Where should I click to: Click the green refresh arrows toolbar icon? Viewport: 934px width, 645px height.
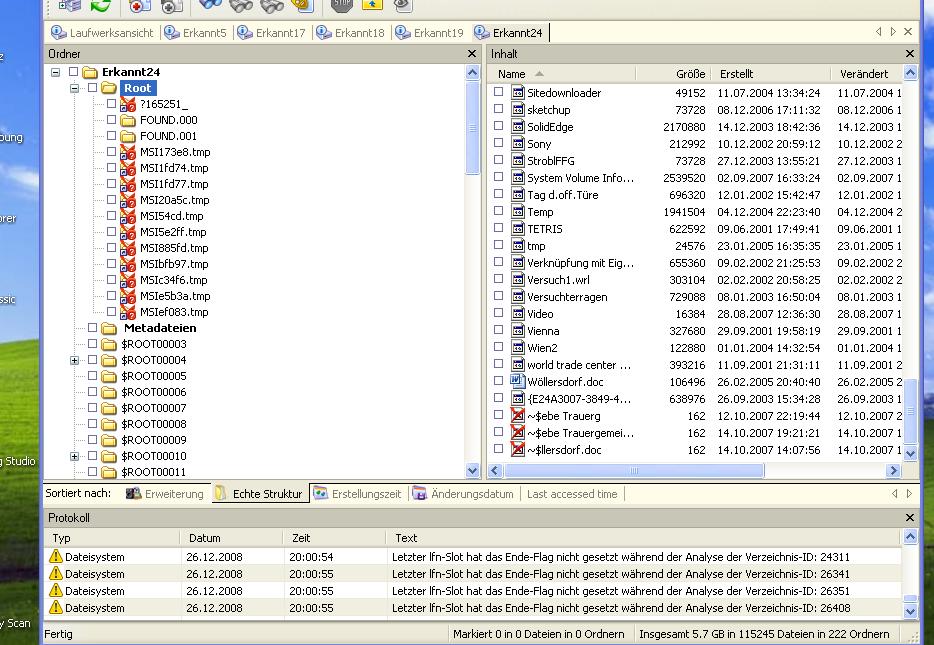click(101, 5)
